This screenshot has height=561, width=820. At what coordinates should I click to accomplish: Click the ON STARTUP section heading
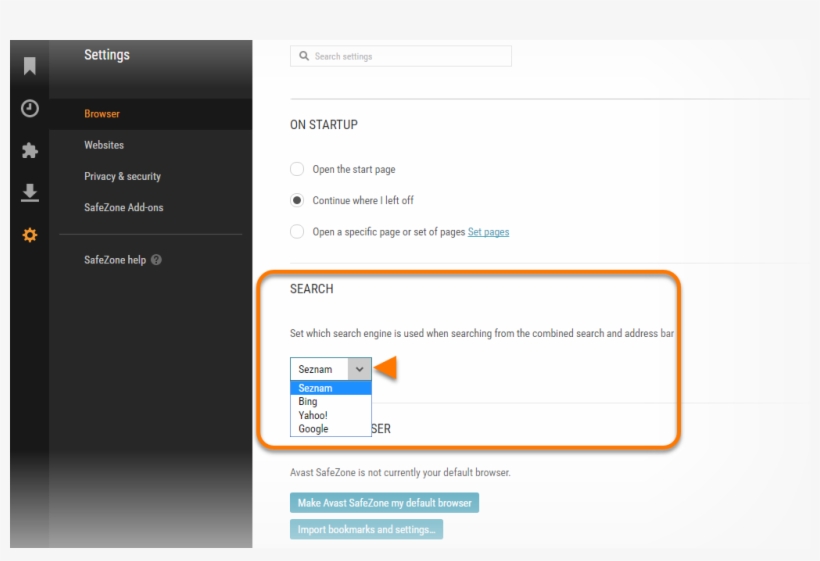324,124
